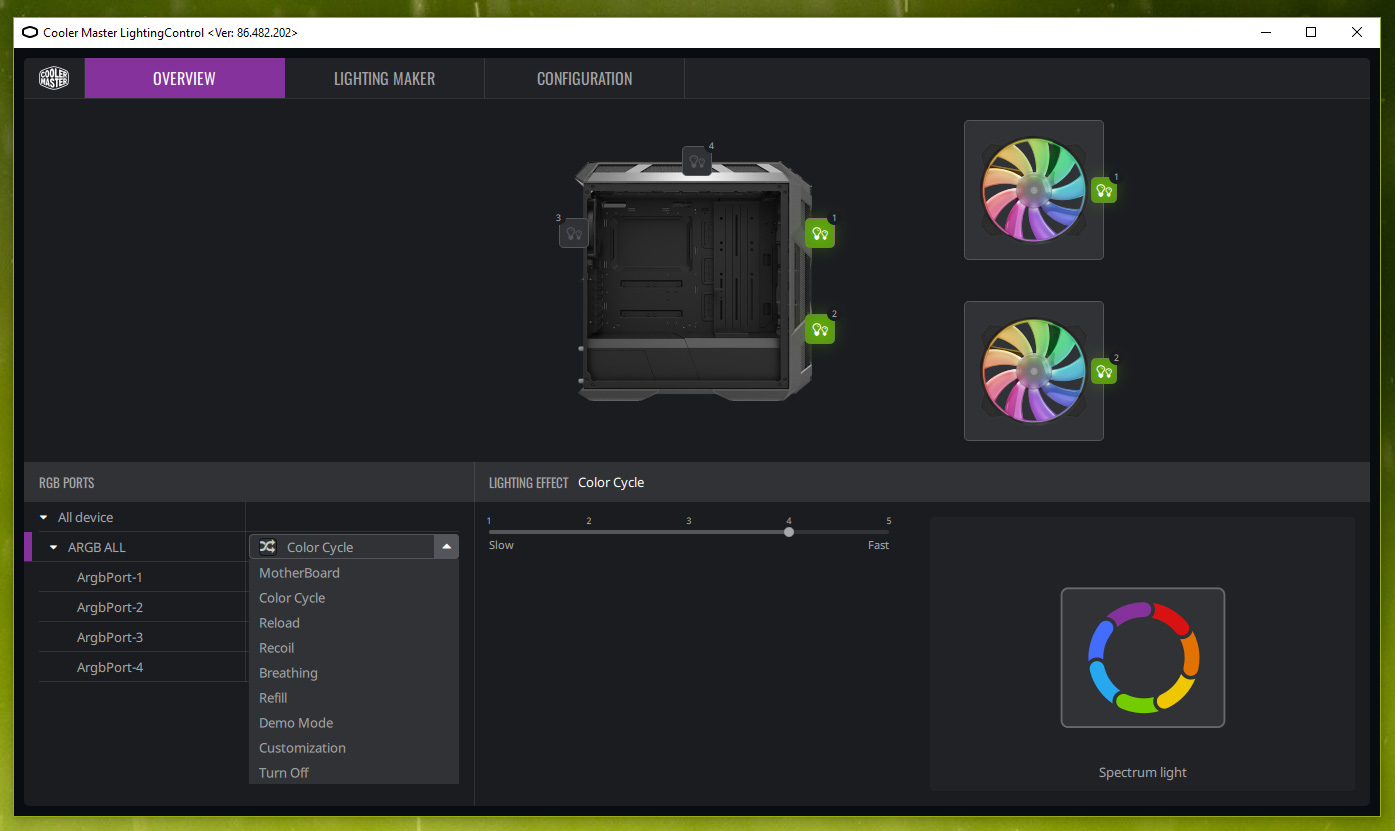This screenshot has height=831, width=1395.
Task: Choose Customization from effect list
Action: (x=354, y=748)
